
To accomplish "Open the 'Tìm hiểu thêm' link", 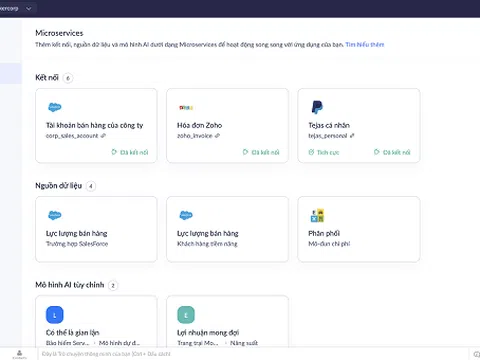I will 365,44.
